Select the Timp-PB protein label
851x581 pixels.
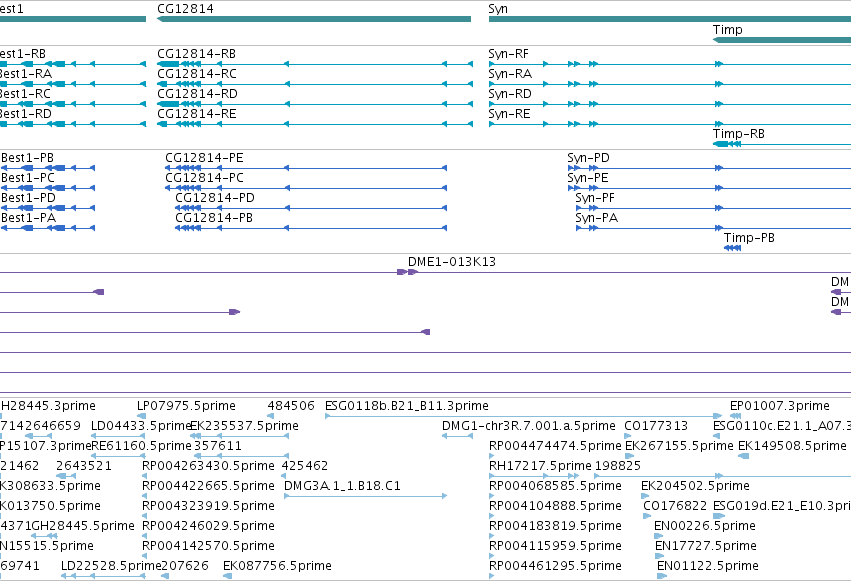click(x=749, y=238)
